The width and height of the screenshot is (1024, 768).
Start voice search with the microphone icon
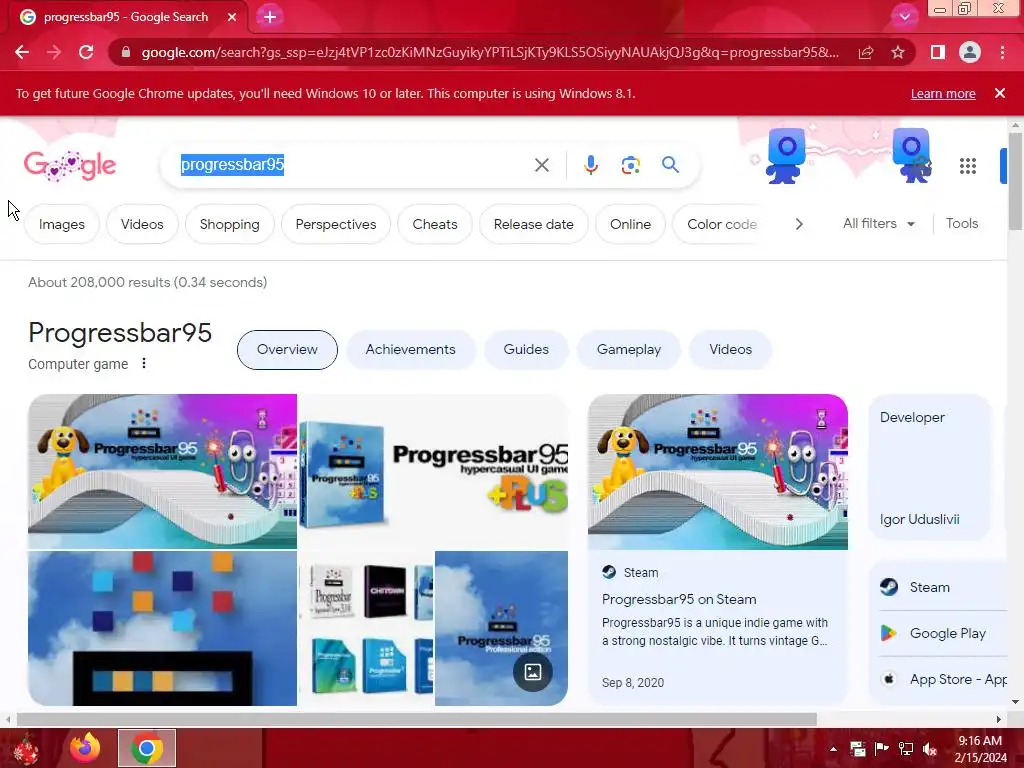pyautogui.click(x=590, y=165)
